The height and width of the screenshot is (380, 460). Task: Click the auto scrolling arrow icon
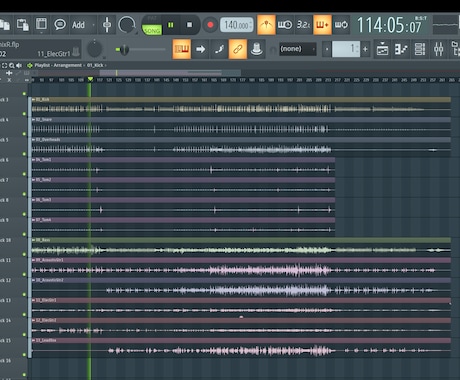point(200,49)
